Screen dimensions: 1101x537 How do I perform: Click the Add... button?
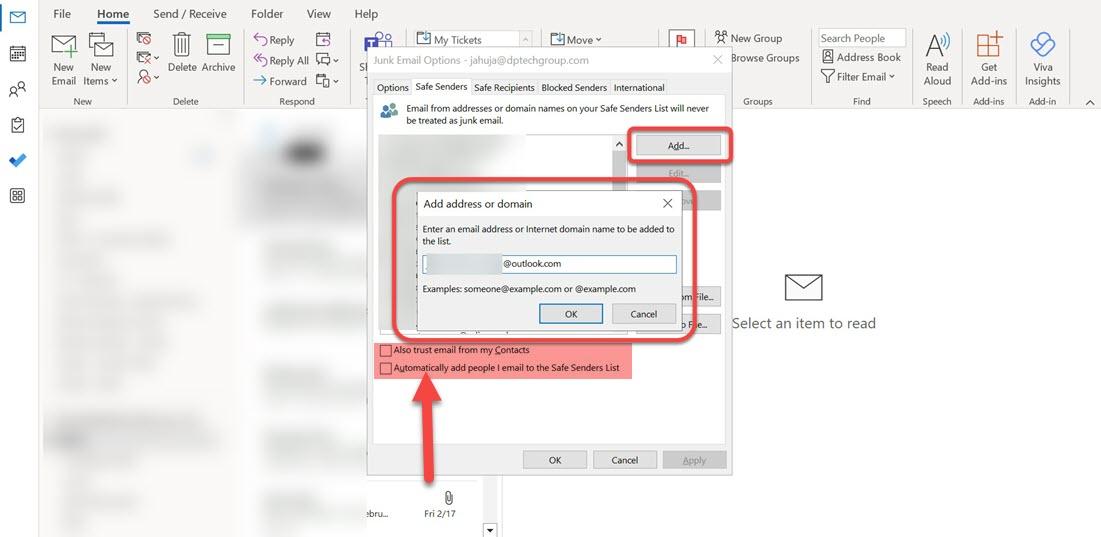(678, 146)
